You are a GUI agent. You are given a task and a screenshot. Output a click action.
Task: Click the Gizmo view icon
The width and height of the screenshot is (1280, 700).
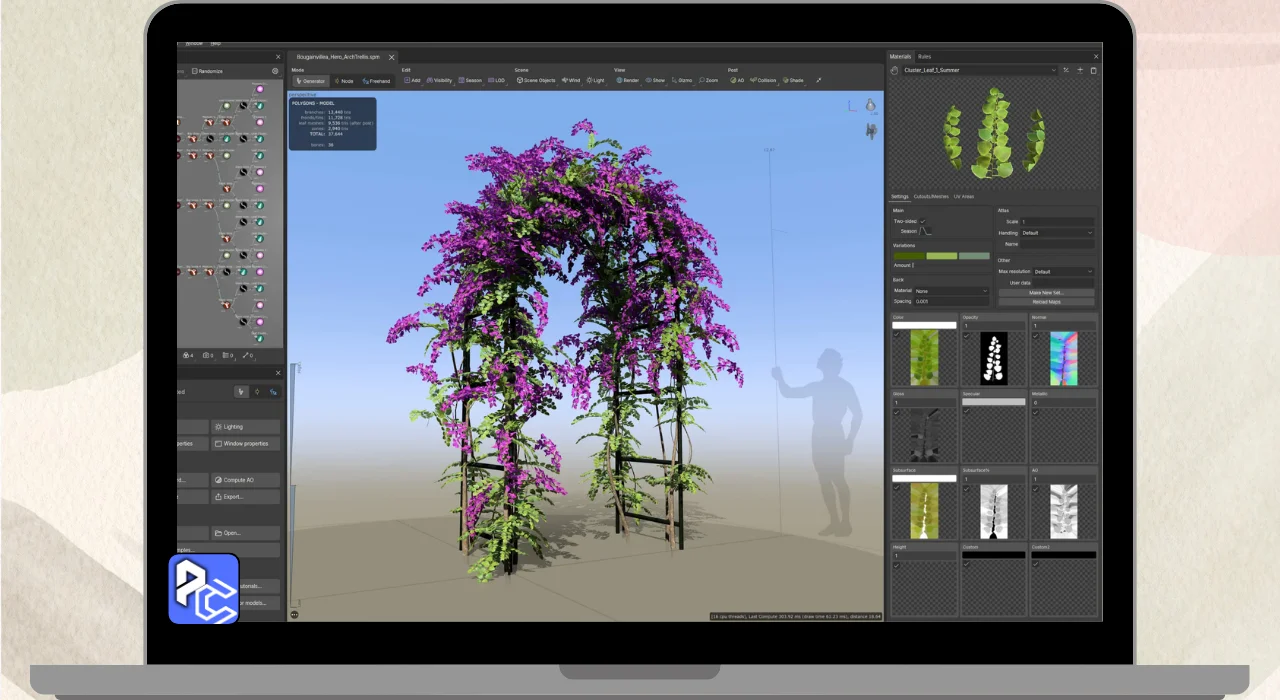coord(683,80)
